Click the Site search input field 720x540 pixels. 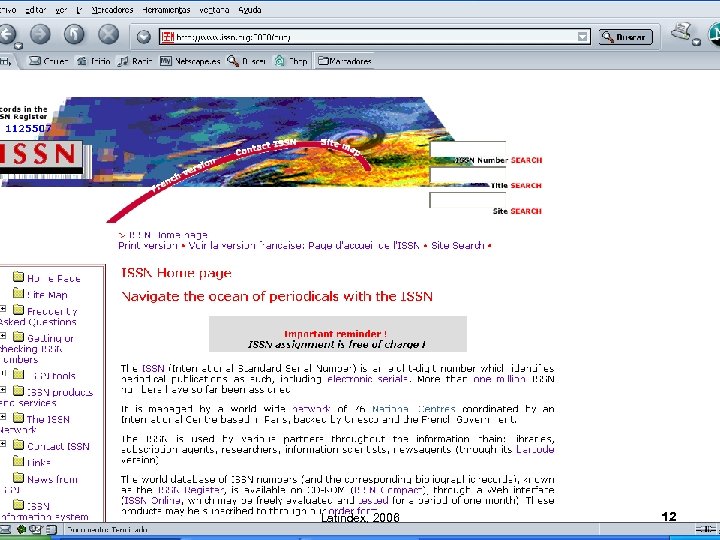[468, 200]
